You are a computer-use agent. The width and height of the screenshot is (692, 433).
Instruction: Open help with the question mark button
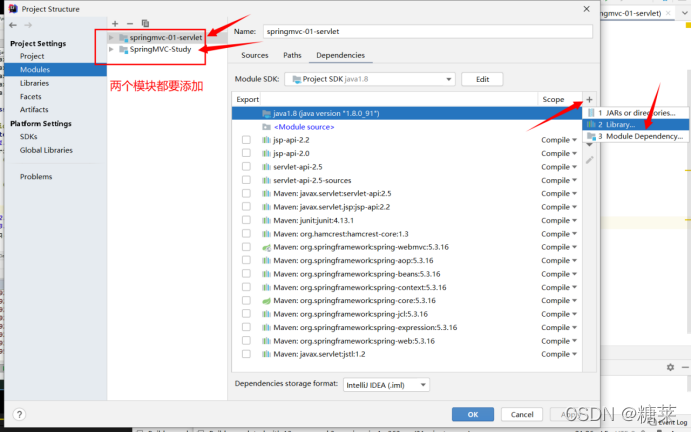[19, 414]
